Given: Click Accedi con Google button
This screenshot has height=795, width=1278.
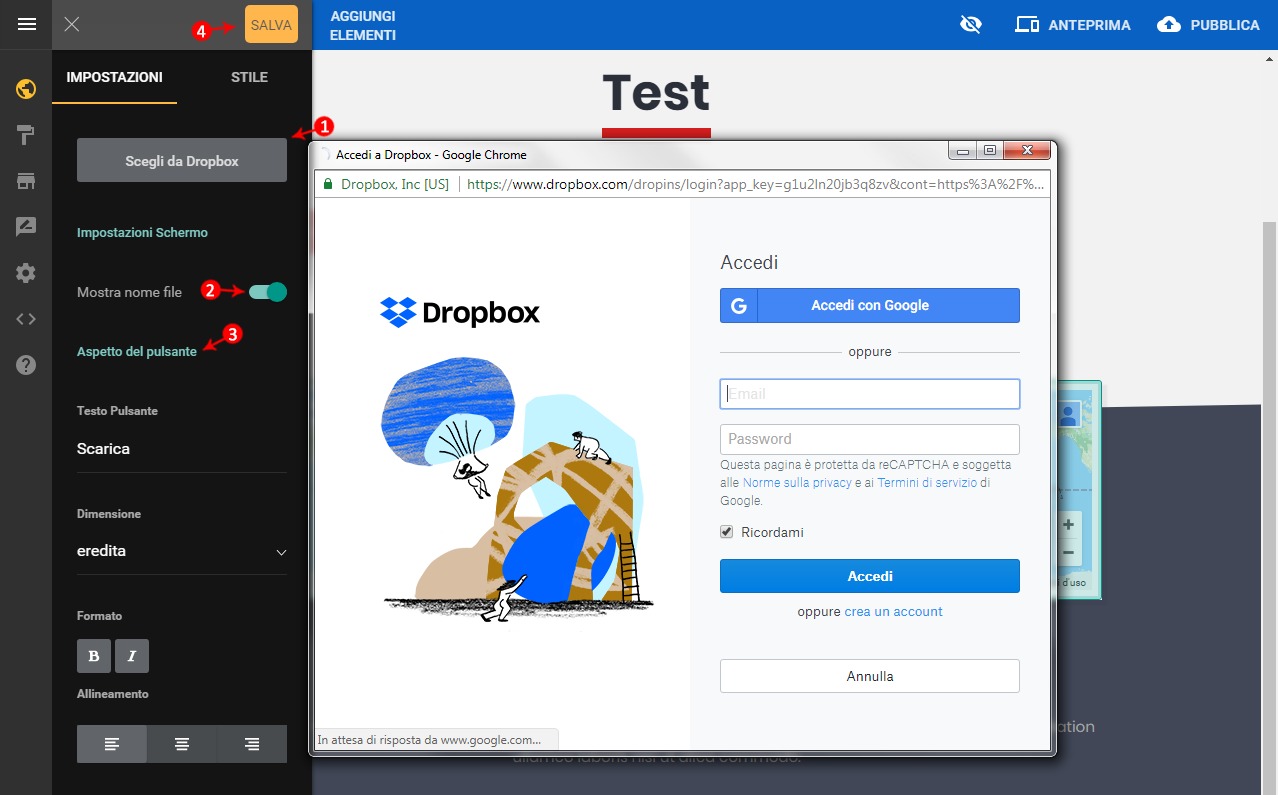Looking at the screenshot, I should coord(870,306).
